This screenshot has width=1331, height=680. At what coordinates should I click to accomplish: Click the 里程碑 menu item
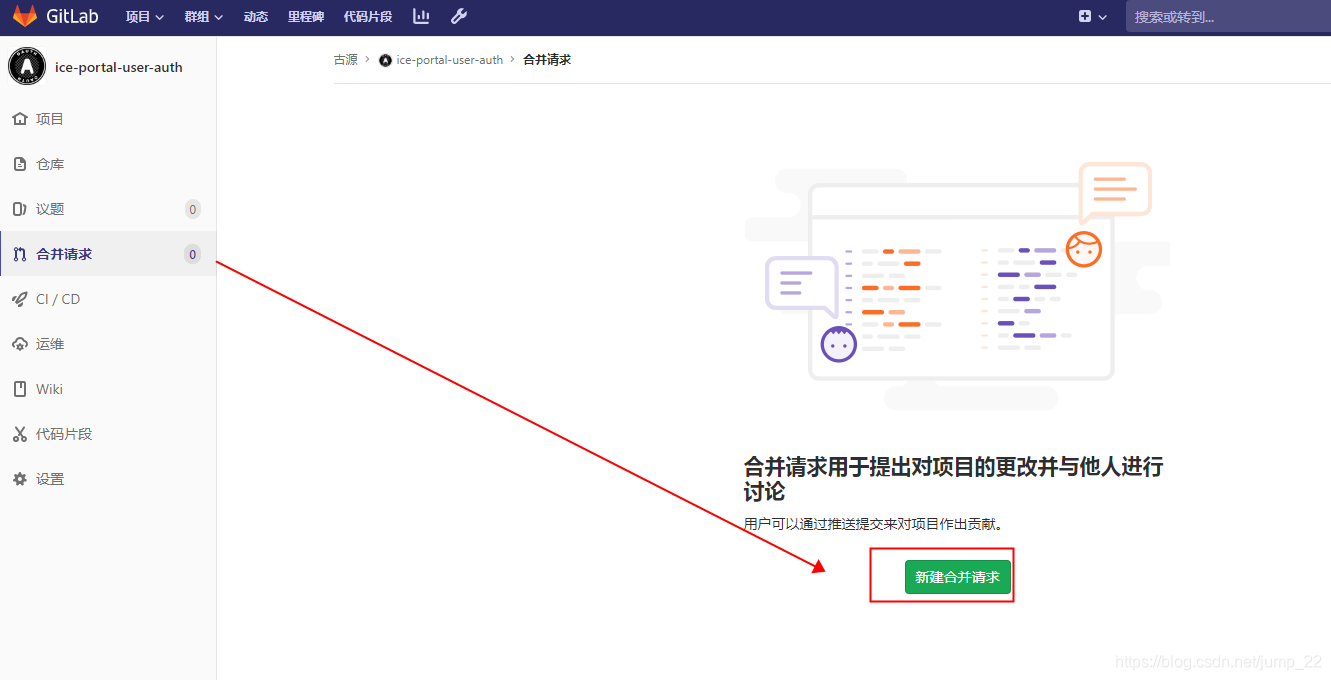(x=305, y=16)
